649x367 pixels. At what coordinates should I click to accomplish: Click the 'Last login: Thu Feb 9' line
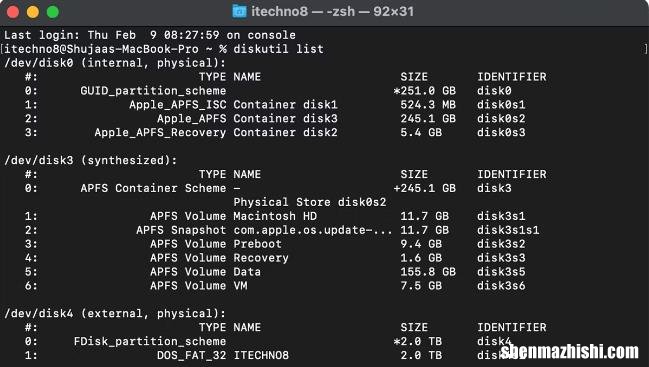point(150,35)
